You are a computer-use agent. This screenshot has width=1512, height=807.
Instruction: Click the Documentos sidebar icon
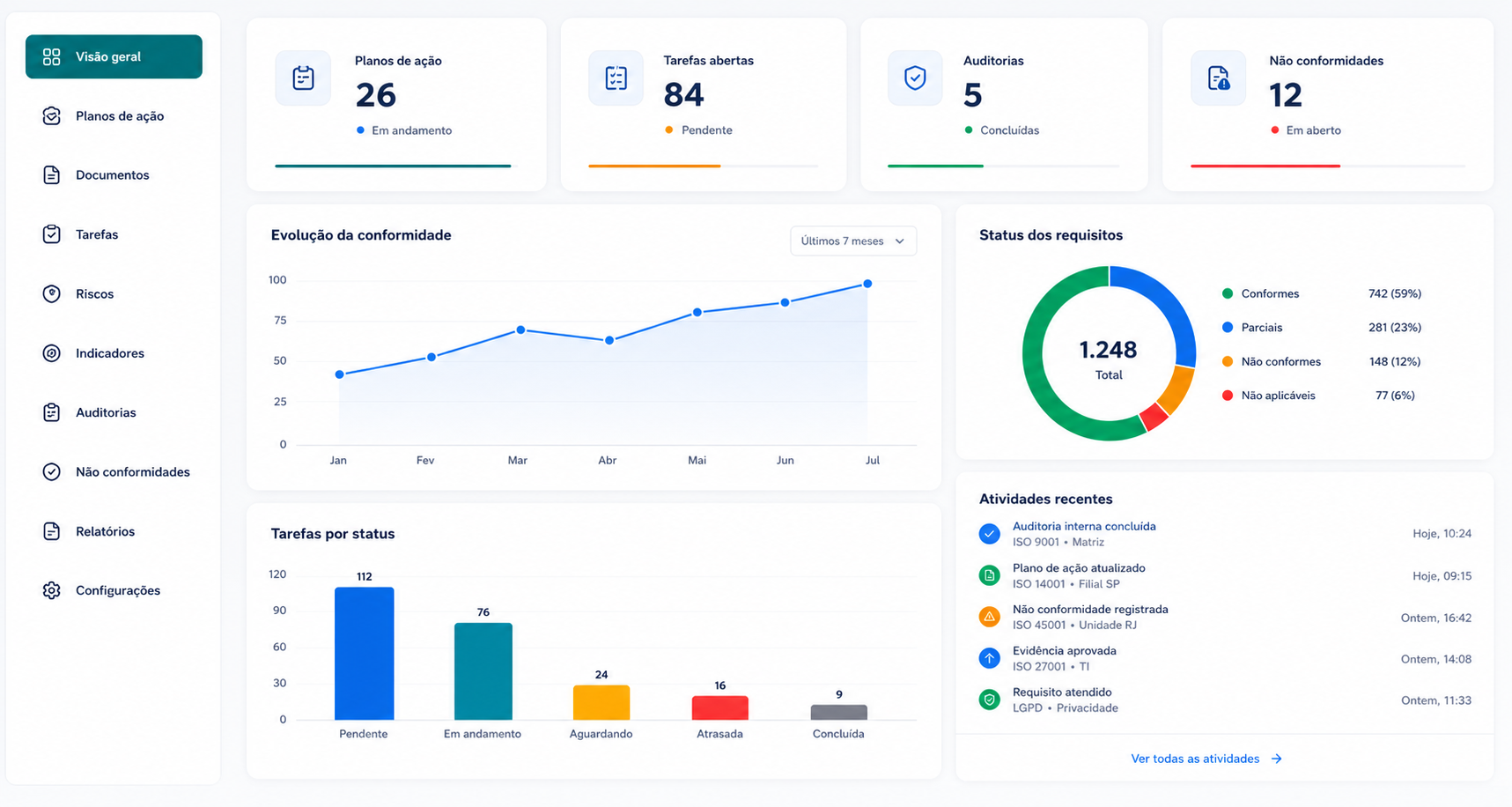[x=51, y=174]
